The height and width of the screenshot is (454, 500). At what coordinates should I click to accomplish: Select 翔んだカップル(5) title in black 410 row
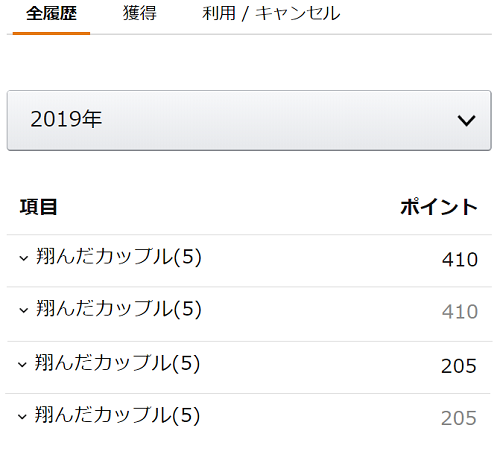(119, 257)
